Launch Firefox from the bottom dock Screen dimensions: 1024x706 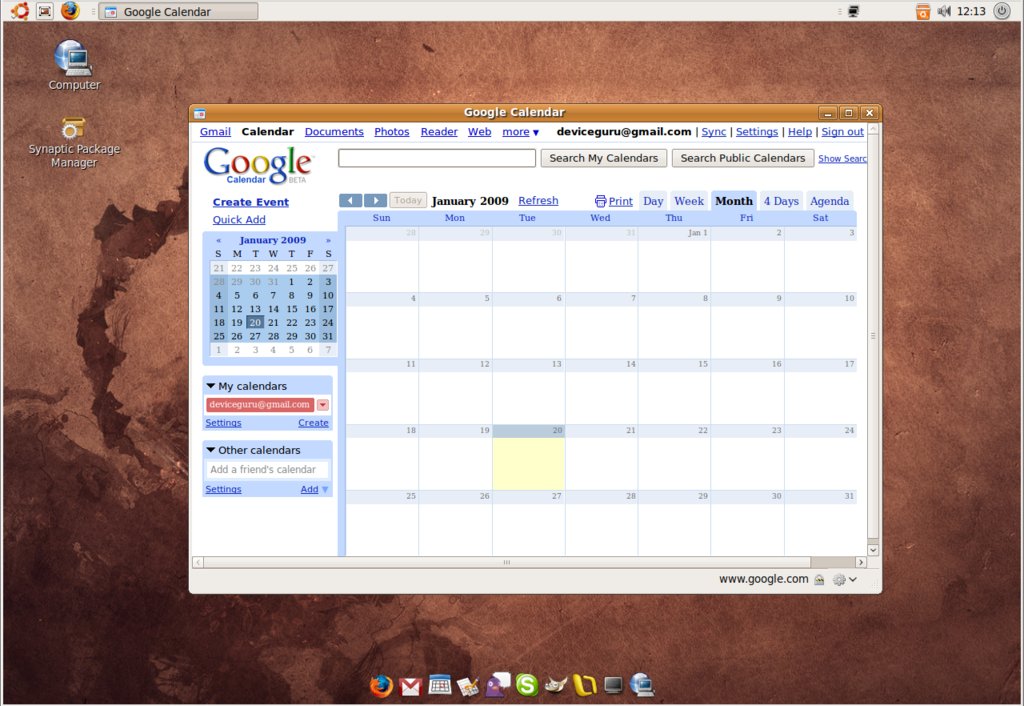[x=381, y=685]
